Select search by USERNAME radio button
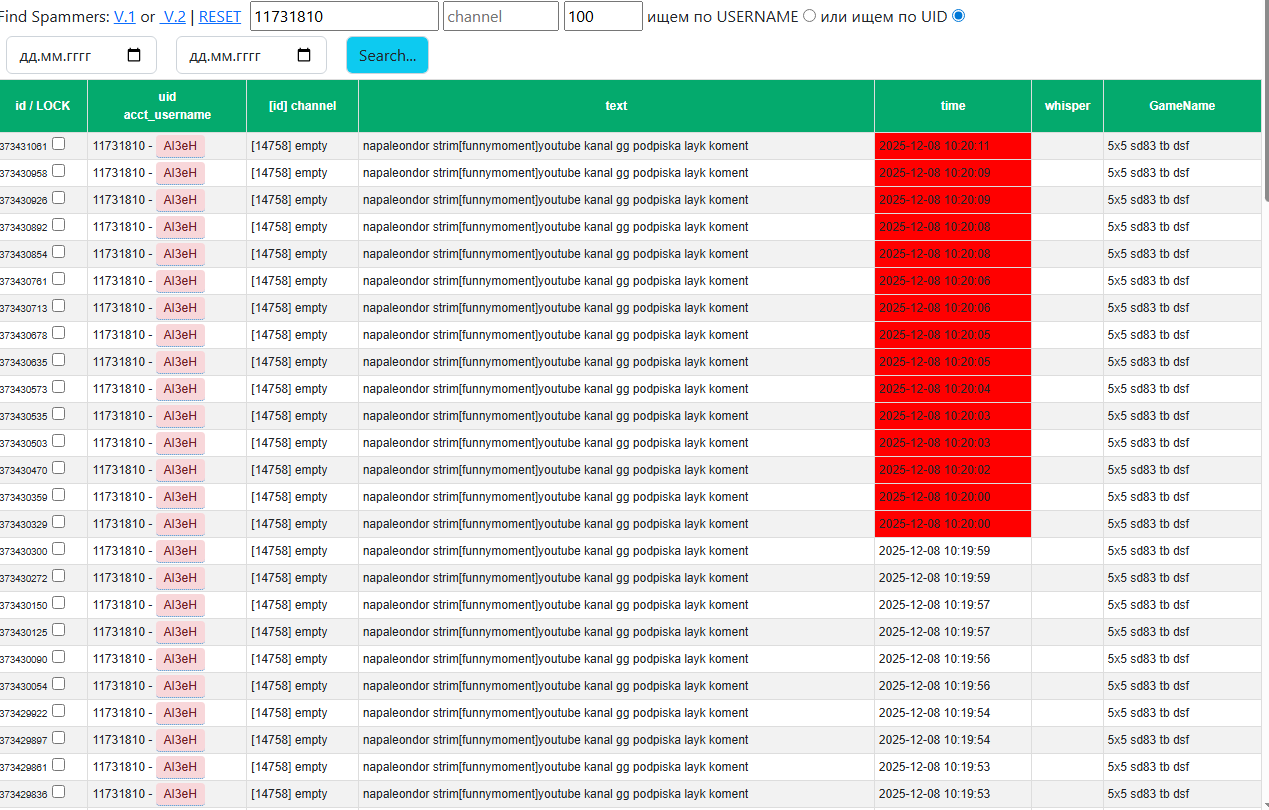Image resolution: width=1269 pixels, height=810 pixels. click(x=810, y=16)
